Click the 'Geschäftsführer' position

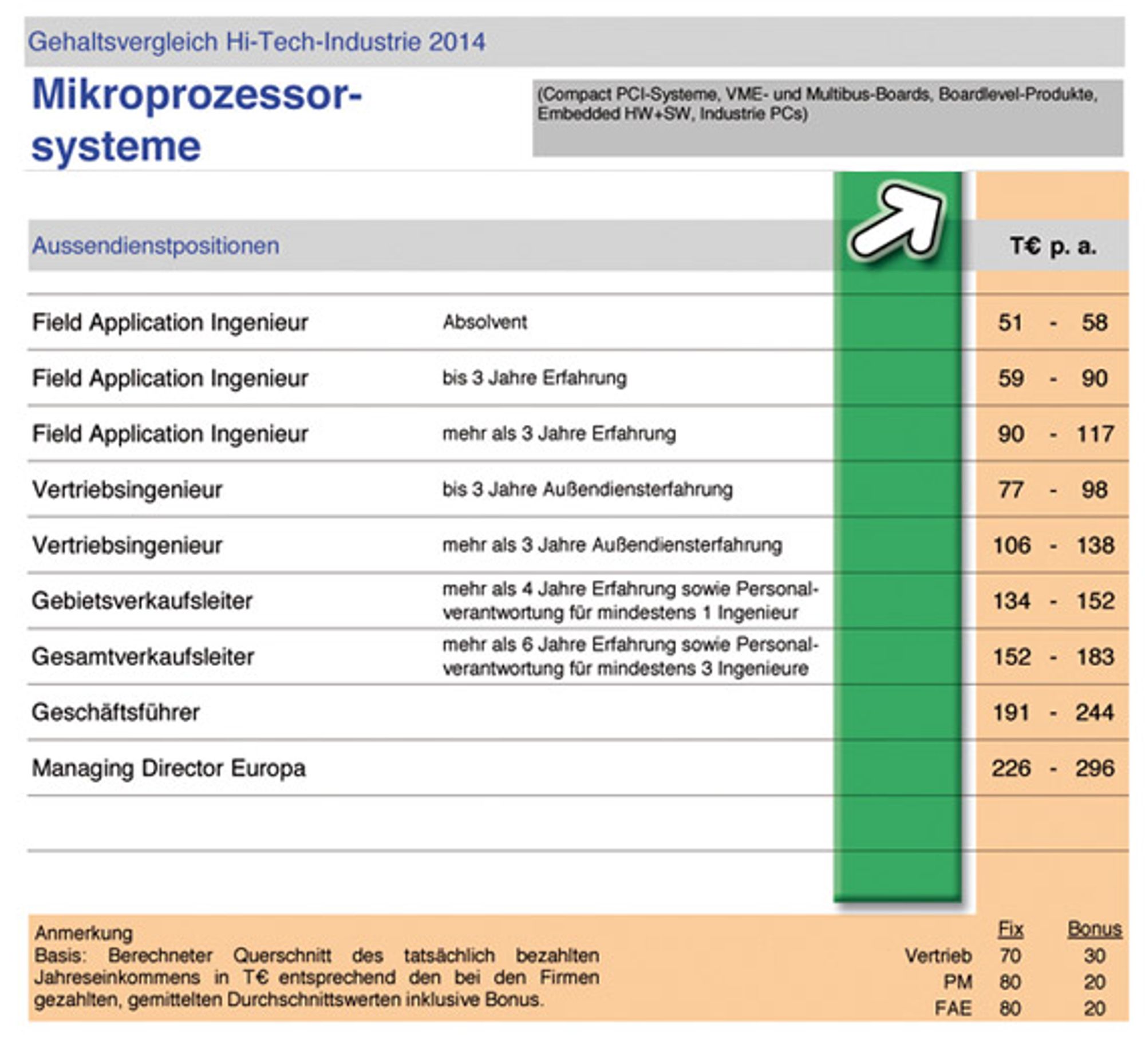tap(116, 713)
